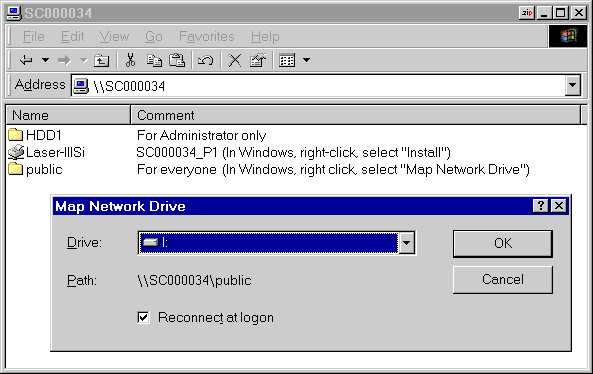Click the Views toolbar icon
The width and height of the screenshot is (593, 374).
(287, 60)
